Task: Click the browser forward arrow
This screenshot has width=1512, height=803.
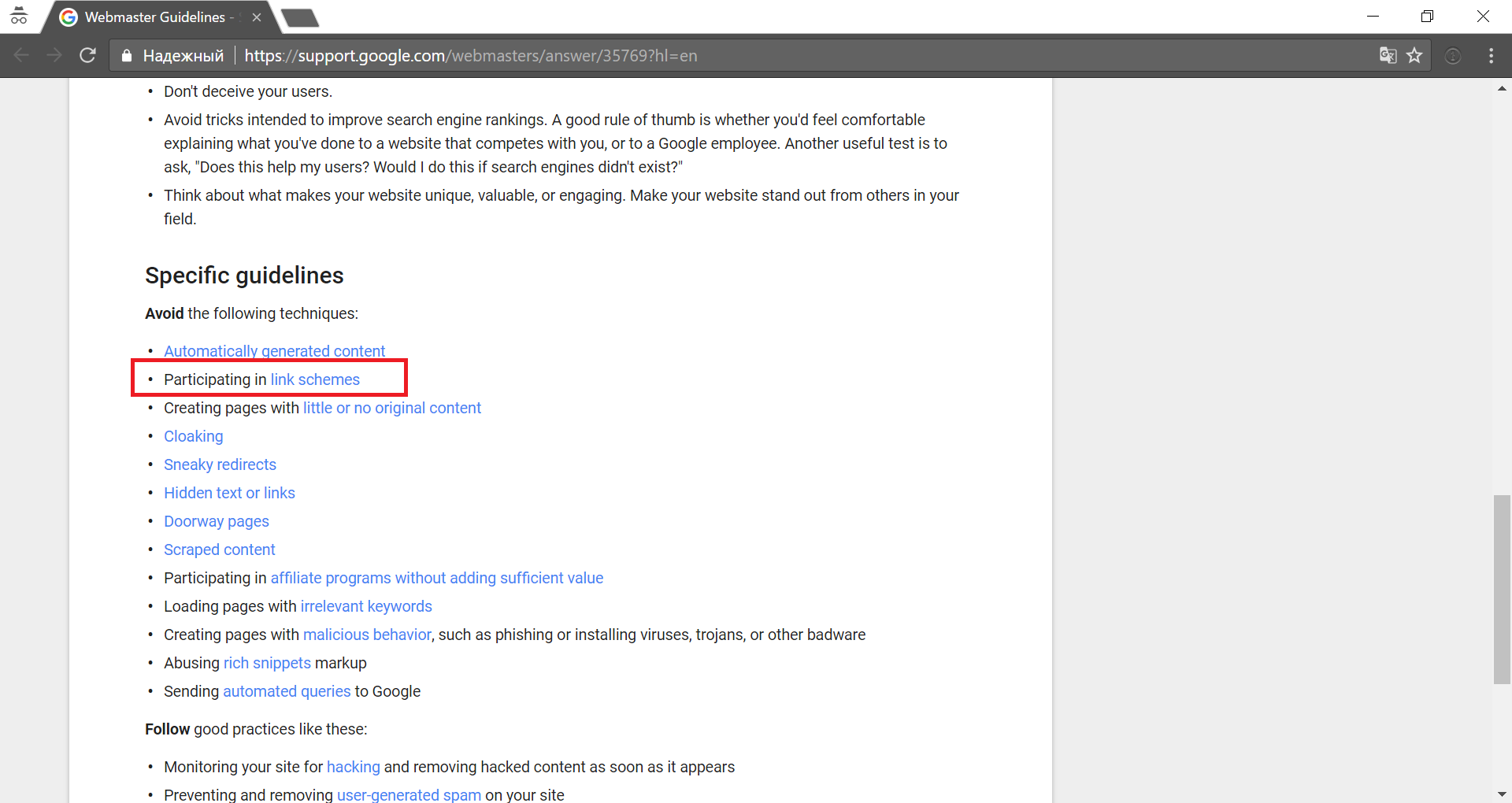Action: 54,55
